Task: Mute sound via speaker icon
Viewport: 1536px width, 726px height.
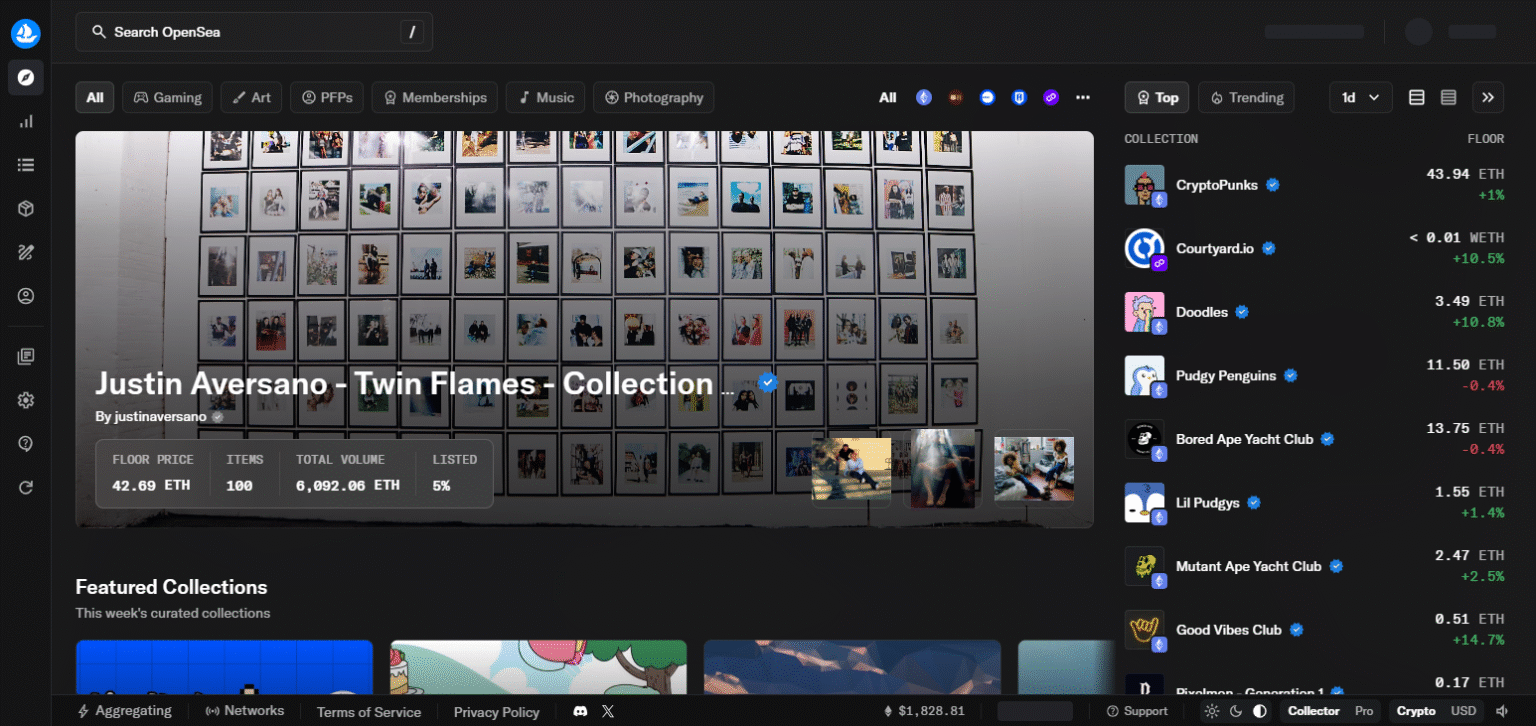Action: (x=1502, y=711)
